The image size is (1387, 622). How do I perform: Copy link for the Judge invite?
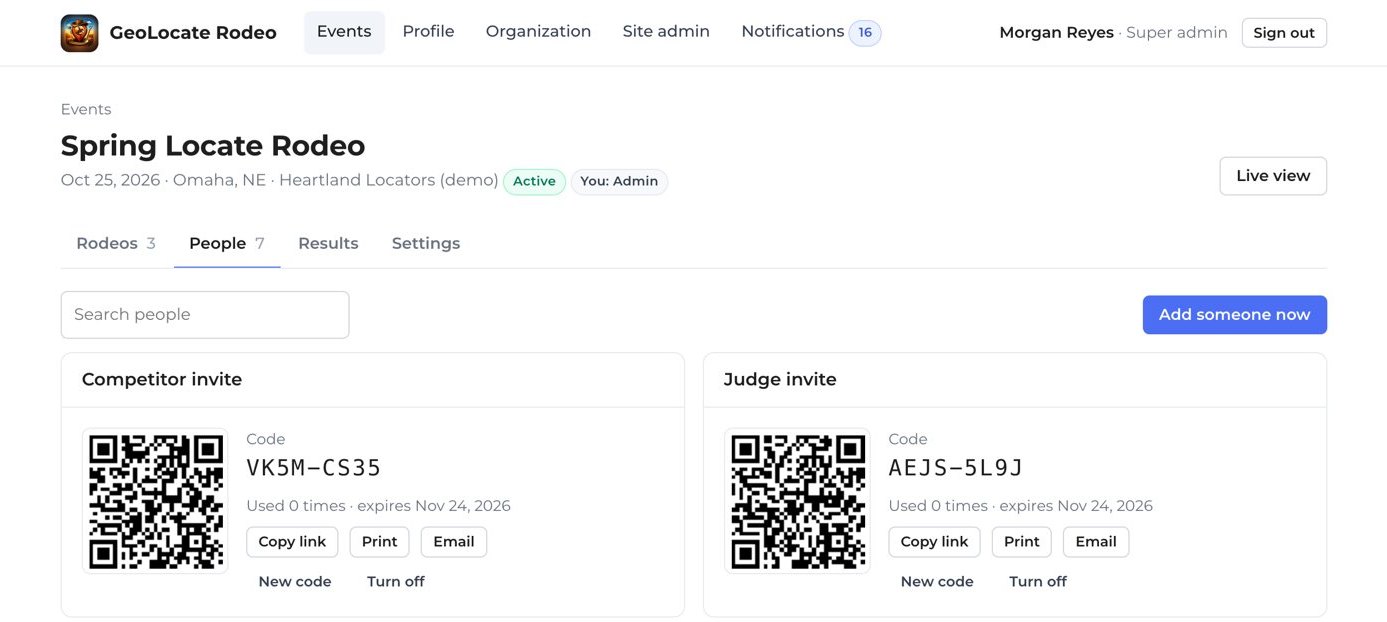934,542
